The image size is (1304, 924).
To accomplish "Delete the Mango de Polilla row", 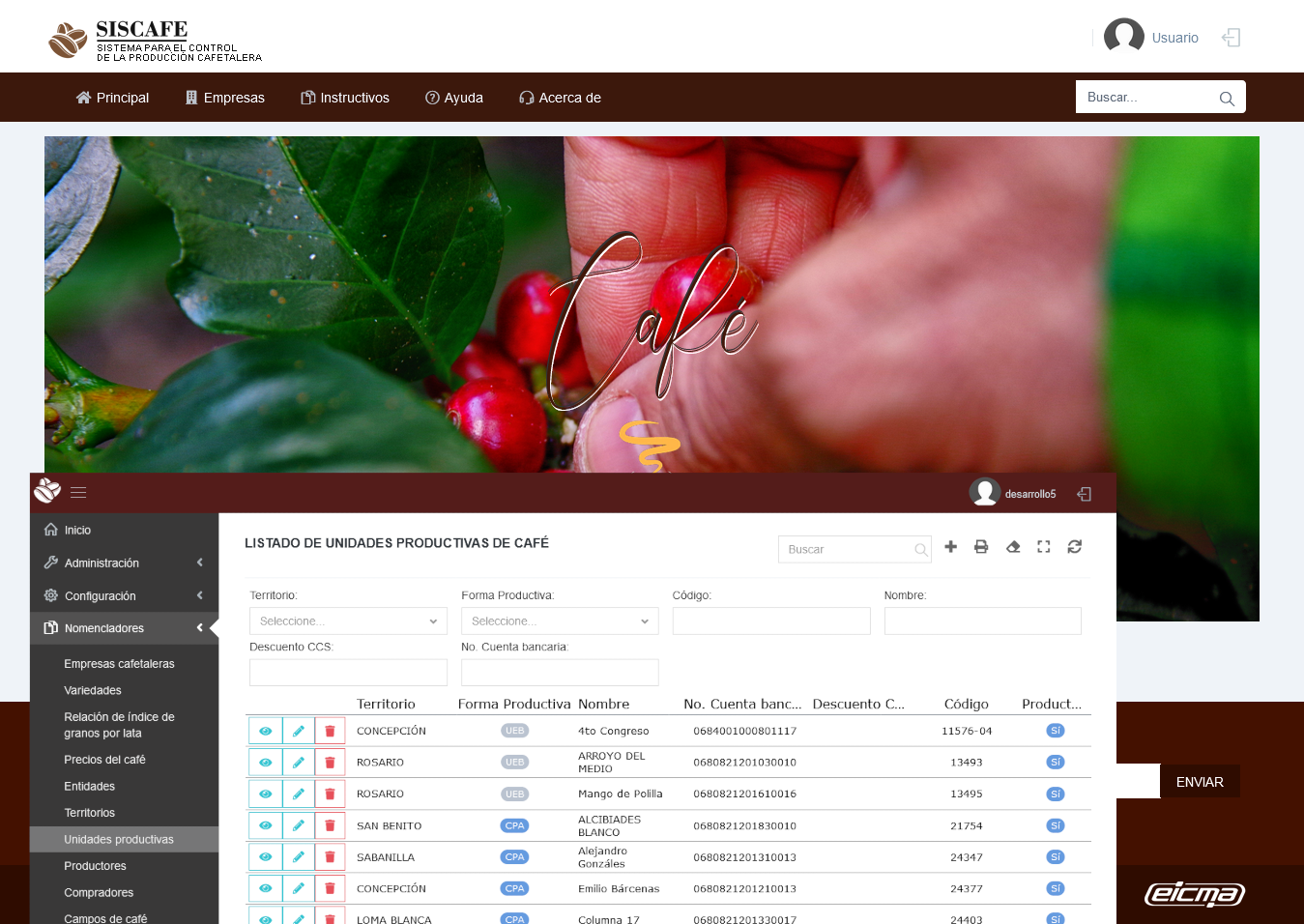I will coord(330,794).
